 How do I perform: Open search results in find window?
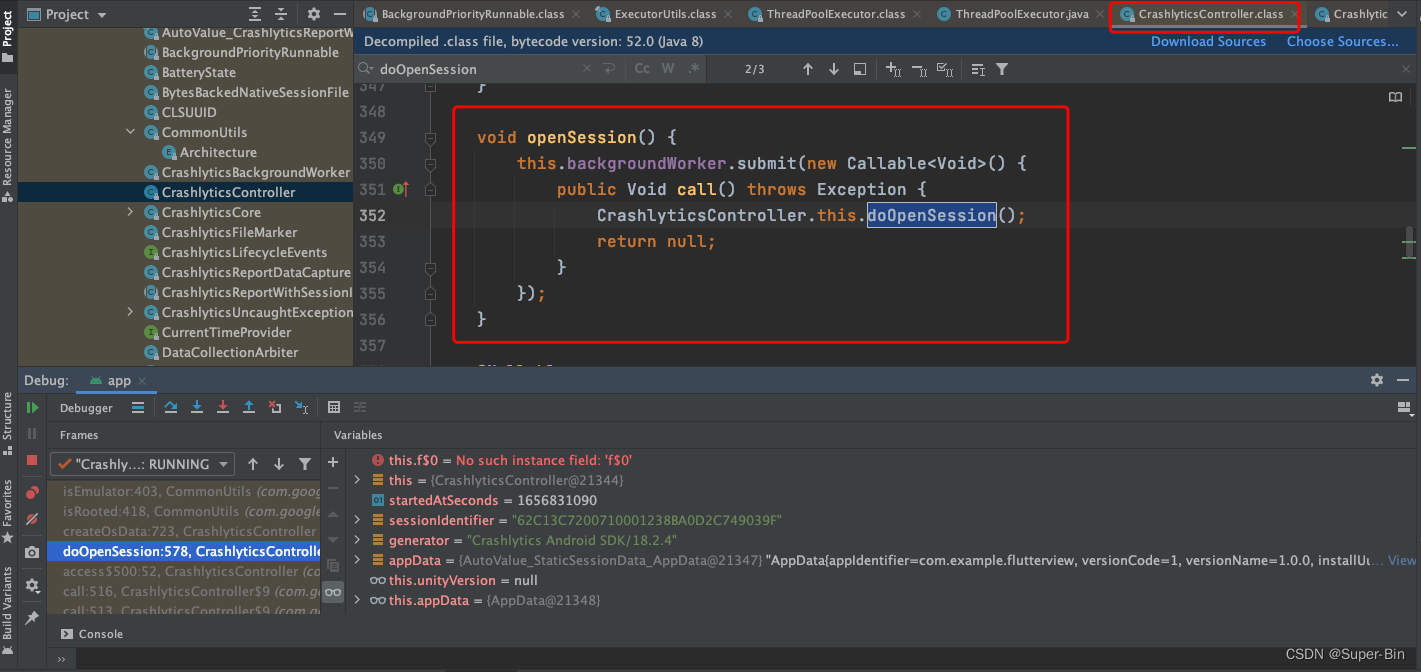point(859,69)
